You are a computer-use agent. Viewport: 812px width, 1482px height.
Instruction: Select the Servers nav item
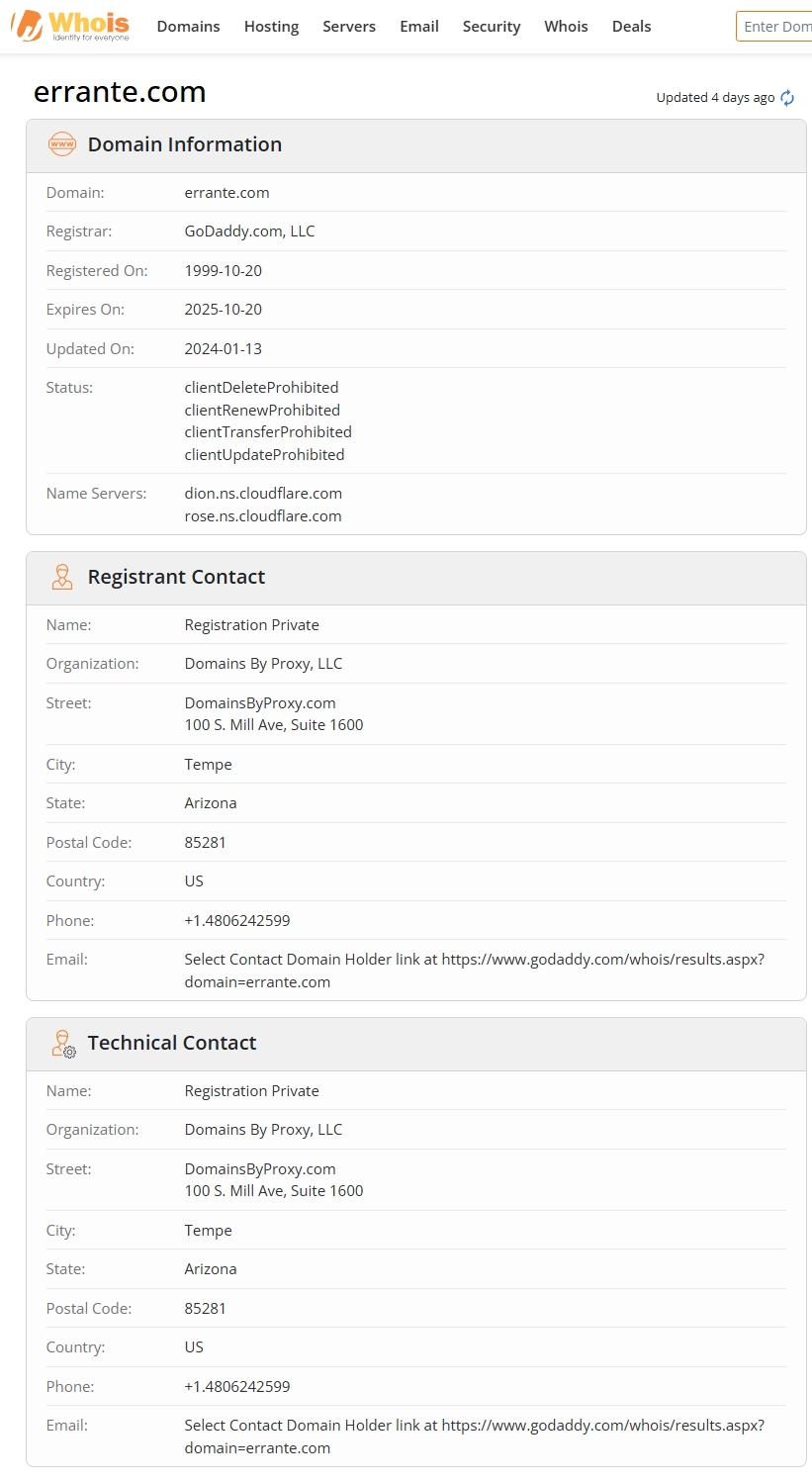349,27
